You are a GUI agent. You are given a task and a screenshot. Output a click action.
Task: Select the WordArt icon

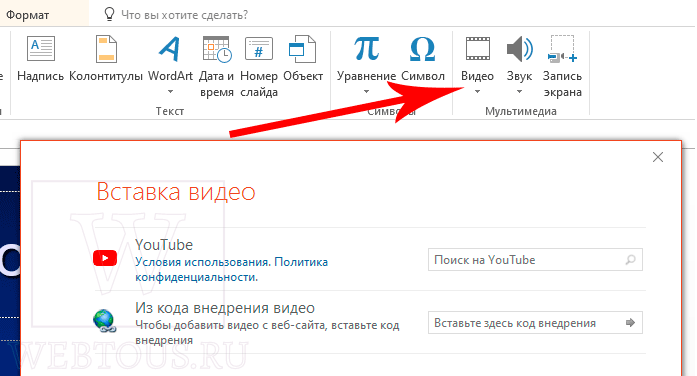pyautogui.click(x=170, y=48)
